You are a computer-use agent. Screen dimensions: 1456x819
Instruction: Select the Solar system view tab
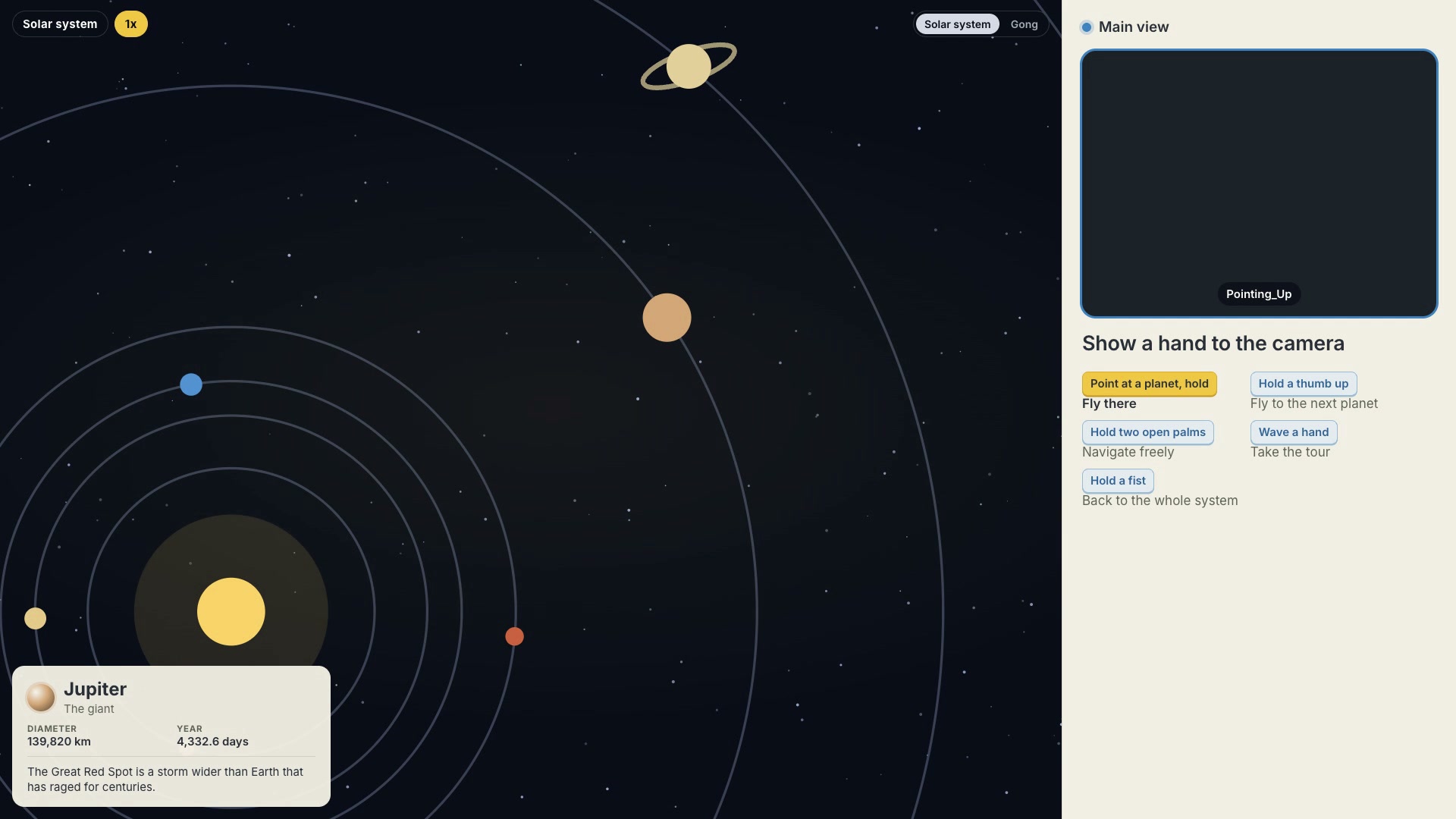[x=957, y=24]
